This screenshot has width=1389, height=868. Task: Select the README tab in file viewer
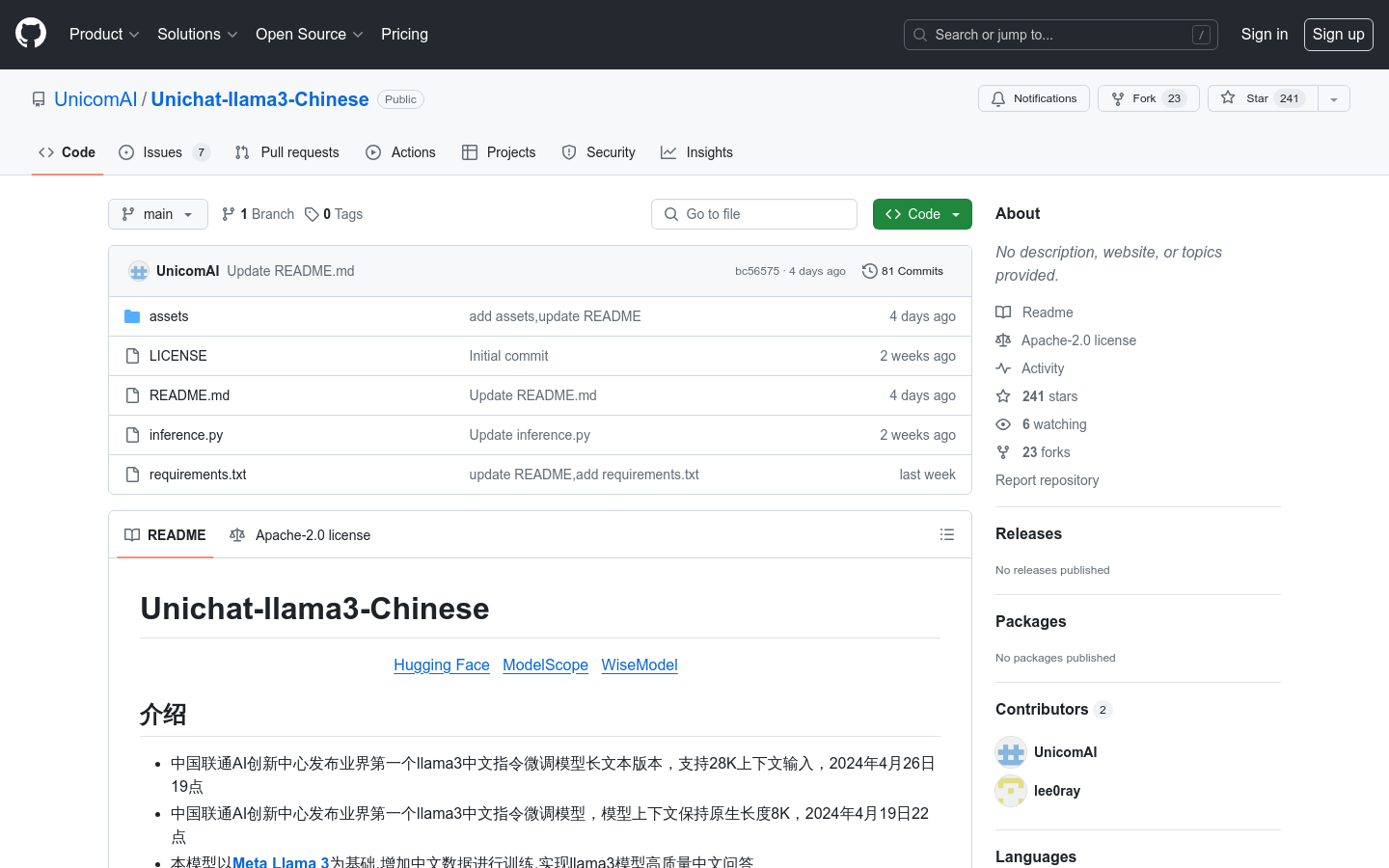tap(165, 535)
